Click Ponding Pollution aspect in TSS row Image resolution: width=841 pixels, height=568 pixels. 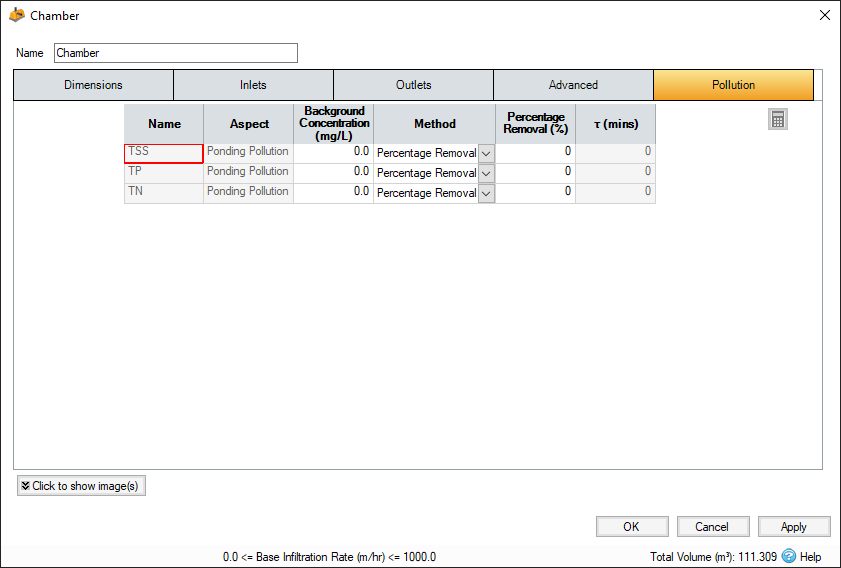(248, 153)
